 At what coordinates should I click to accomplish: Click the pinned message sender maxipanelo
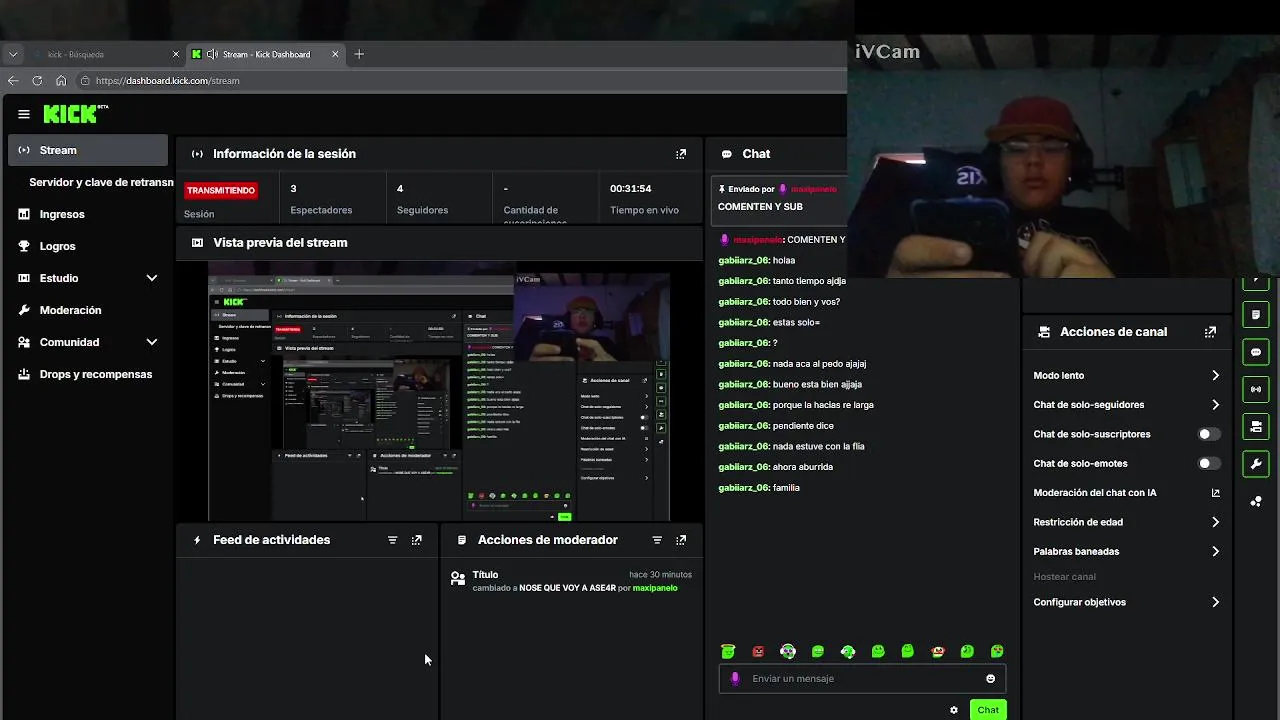(813, 189)
